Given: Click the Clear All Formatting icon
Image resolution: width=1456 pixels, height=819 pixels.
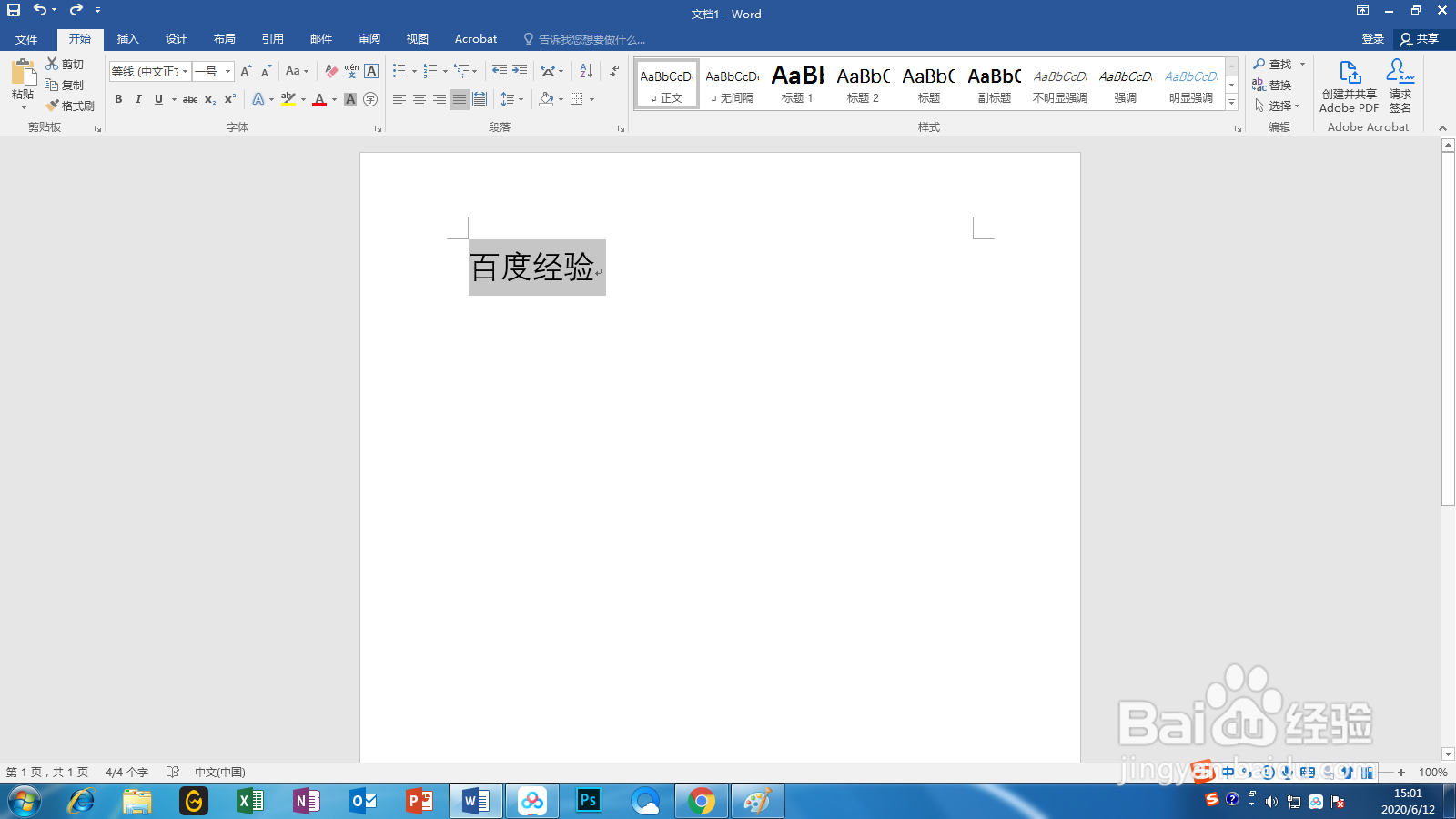Looking at the screenshot, I should (330, 71).
